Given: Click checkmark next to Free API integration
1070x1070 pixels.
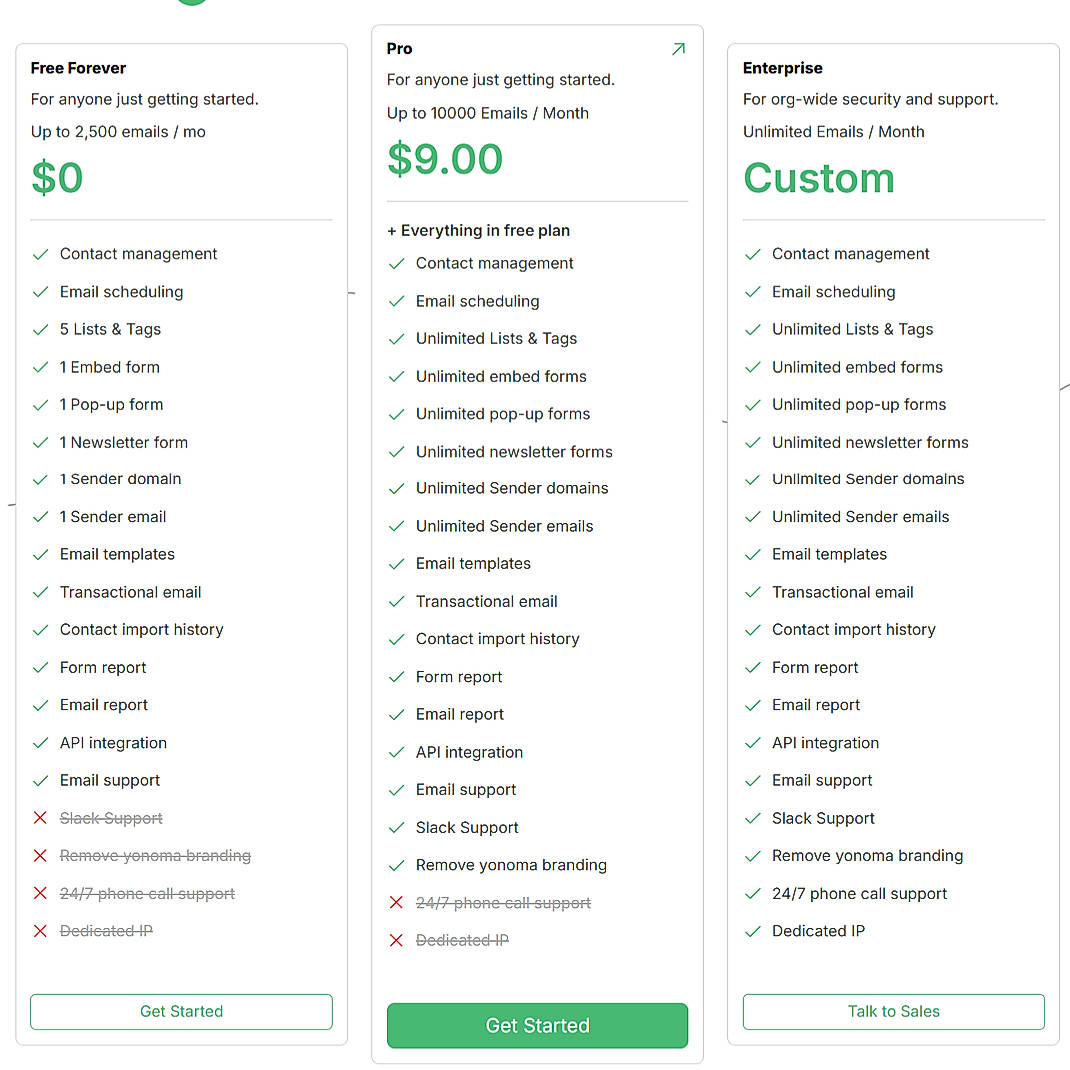Looking at the screenshot, I should pos(40,743).
